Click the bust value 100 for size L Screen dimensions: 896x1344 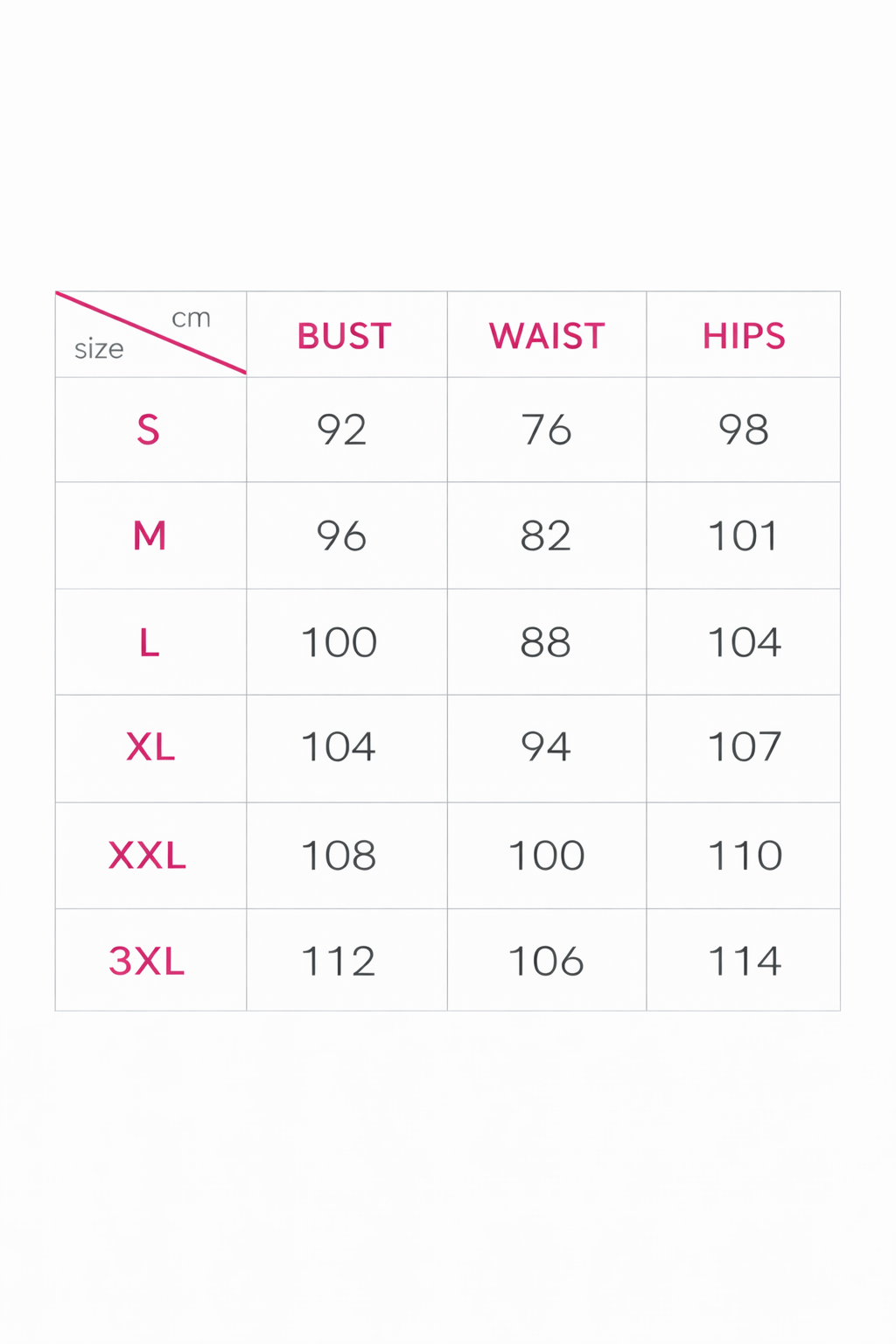pyautogui.click(x=339, y=643)
